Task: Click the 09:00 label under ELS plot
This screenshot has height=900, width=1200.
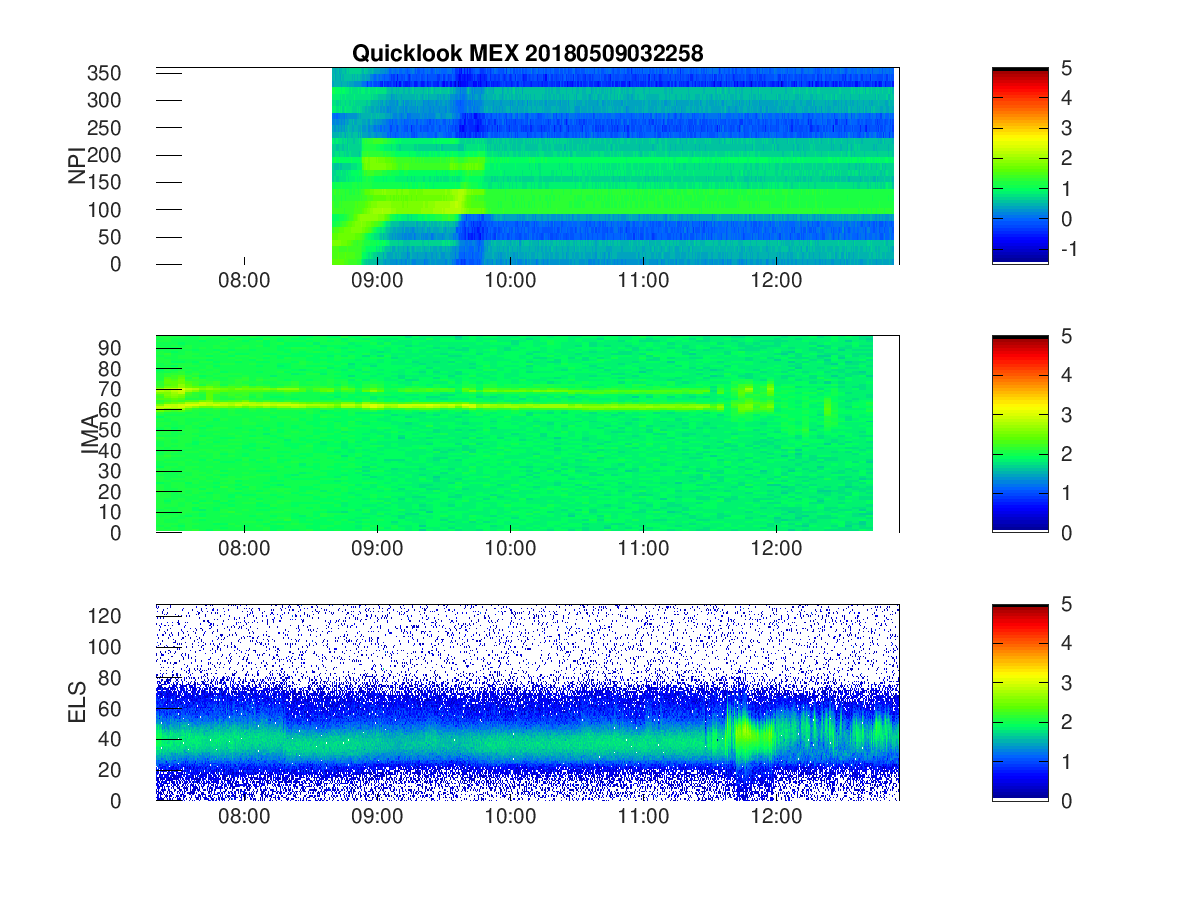Action: click(x=377, y=819)
